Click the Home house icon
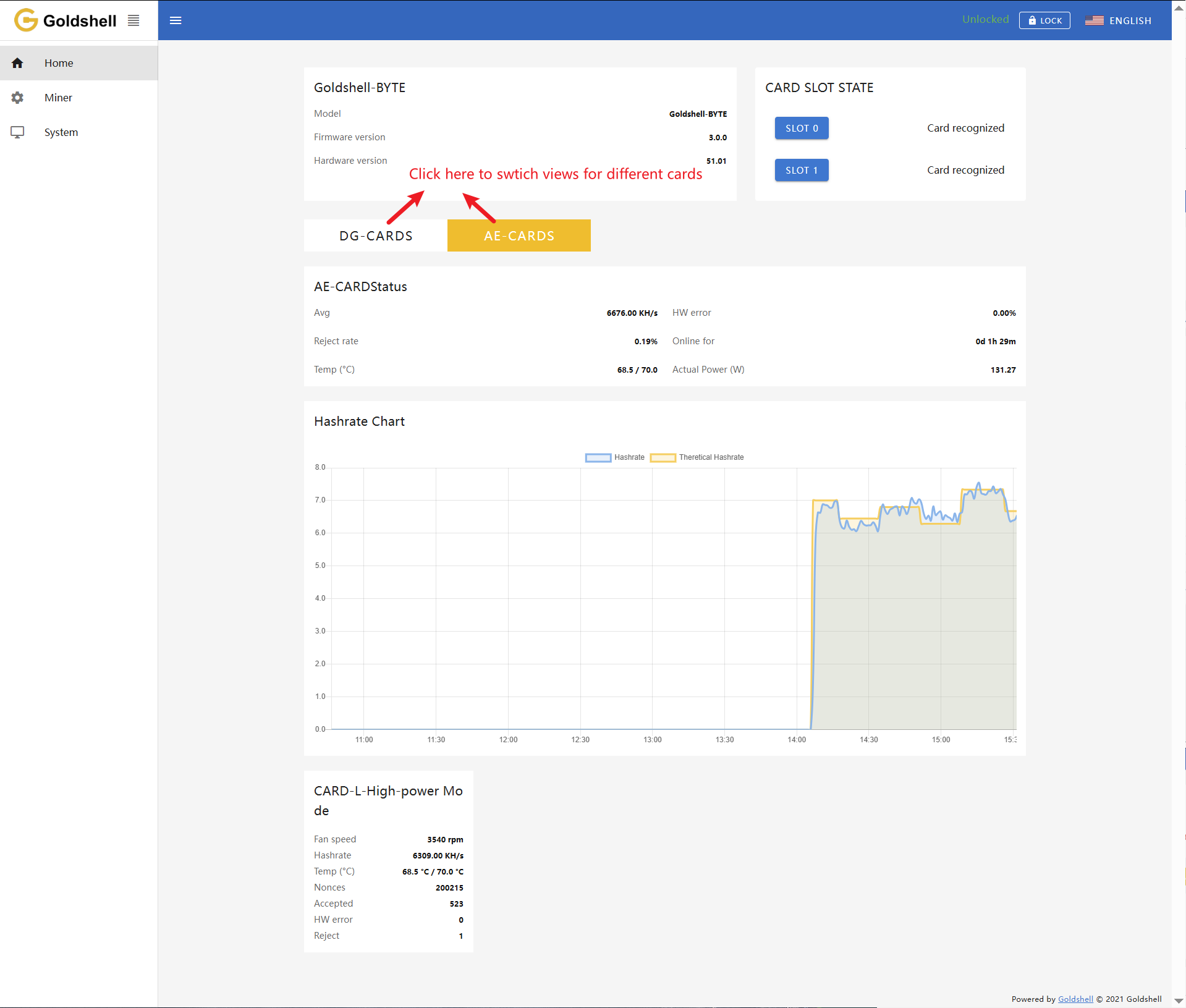 tap(17, 63)
